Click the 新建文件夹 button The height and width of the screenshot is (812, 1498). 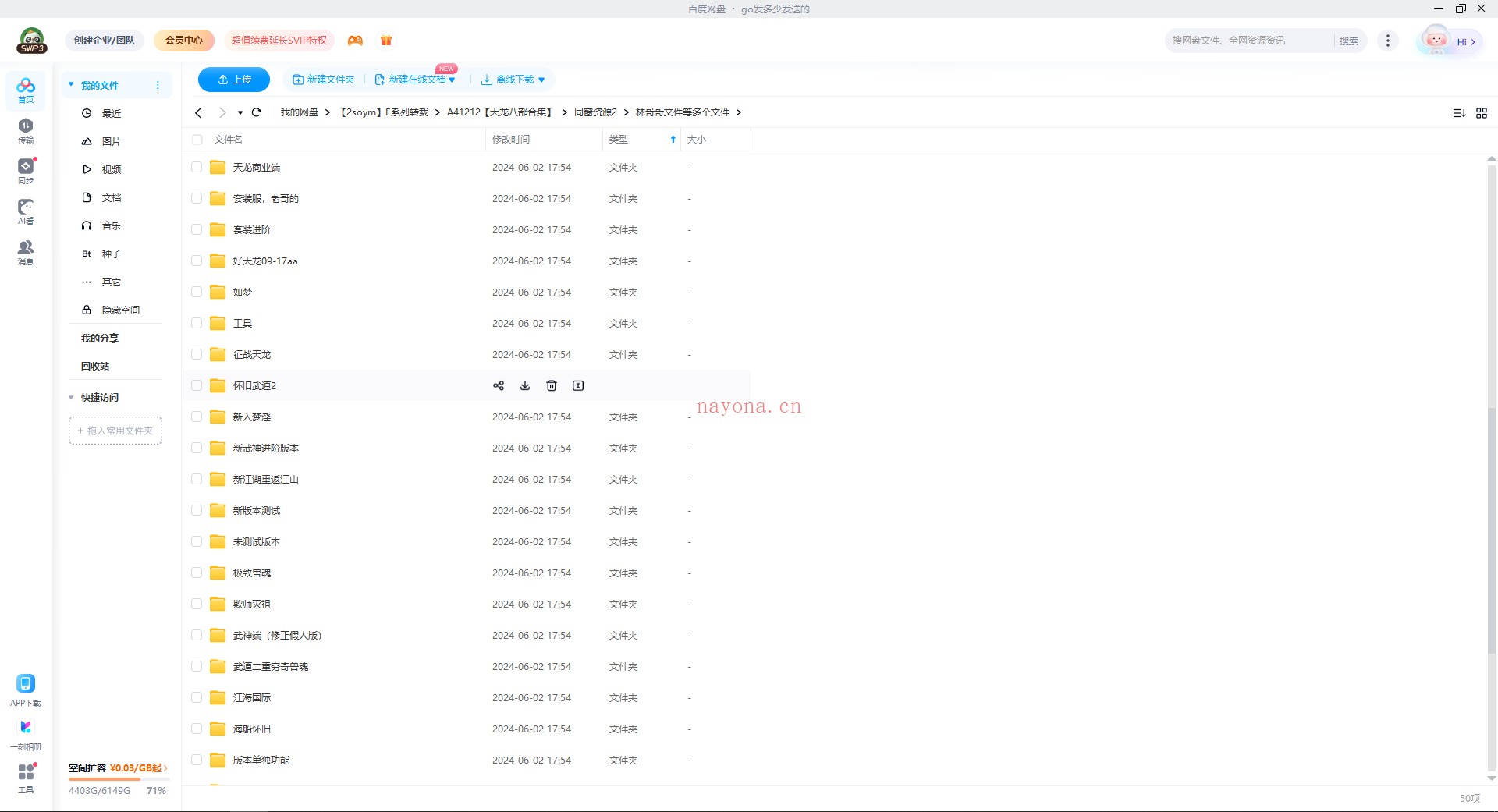point(323,80)
